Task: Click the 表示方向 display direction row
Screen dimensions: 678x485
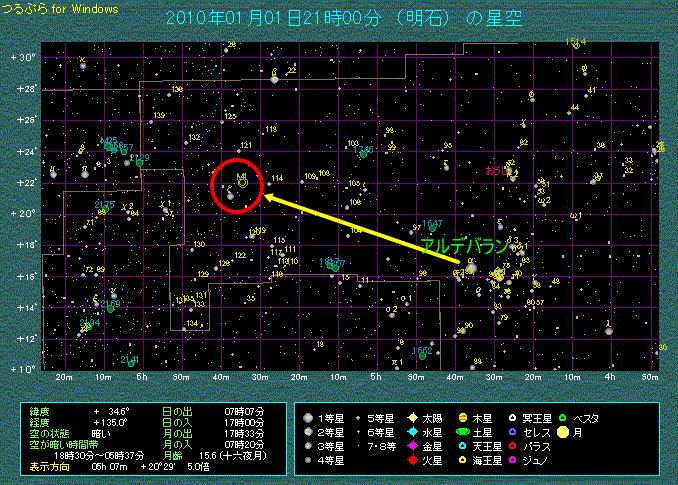Action: click(x=90, y=465)
